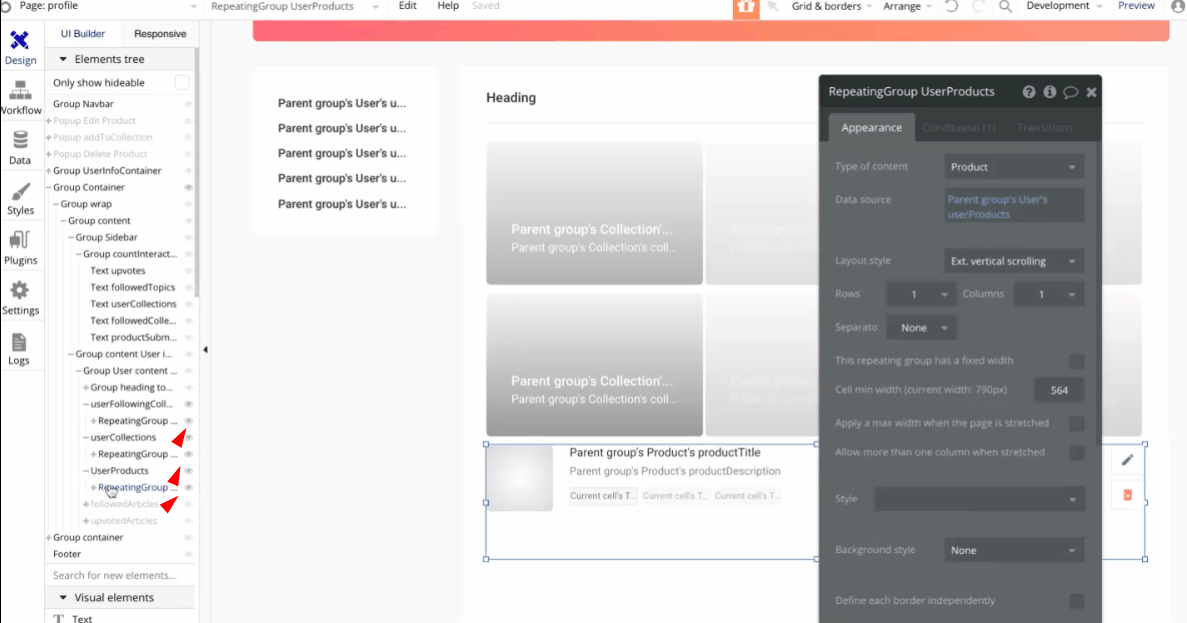Select Text upvotes in elements tree

117,271
